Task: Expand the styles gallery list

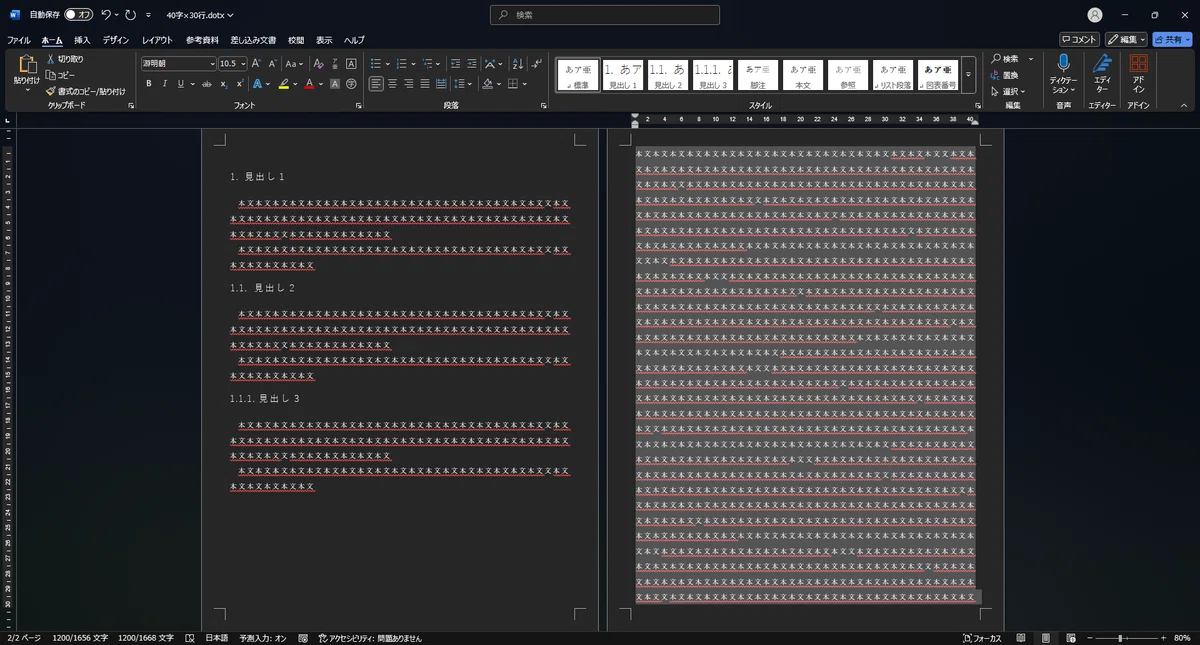Action: 968,75
